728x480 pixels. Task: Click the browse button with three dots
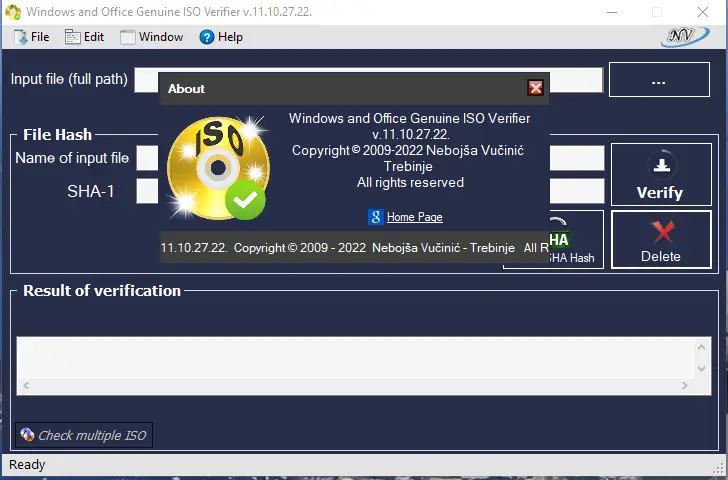659,79
